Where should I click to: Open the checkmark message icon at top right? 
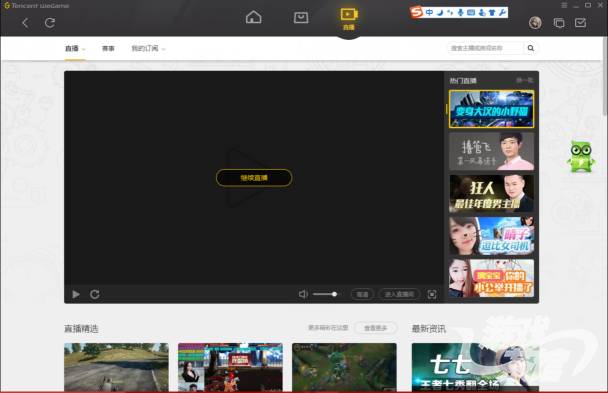tap(580, 23)
